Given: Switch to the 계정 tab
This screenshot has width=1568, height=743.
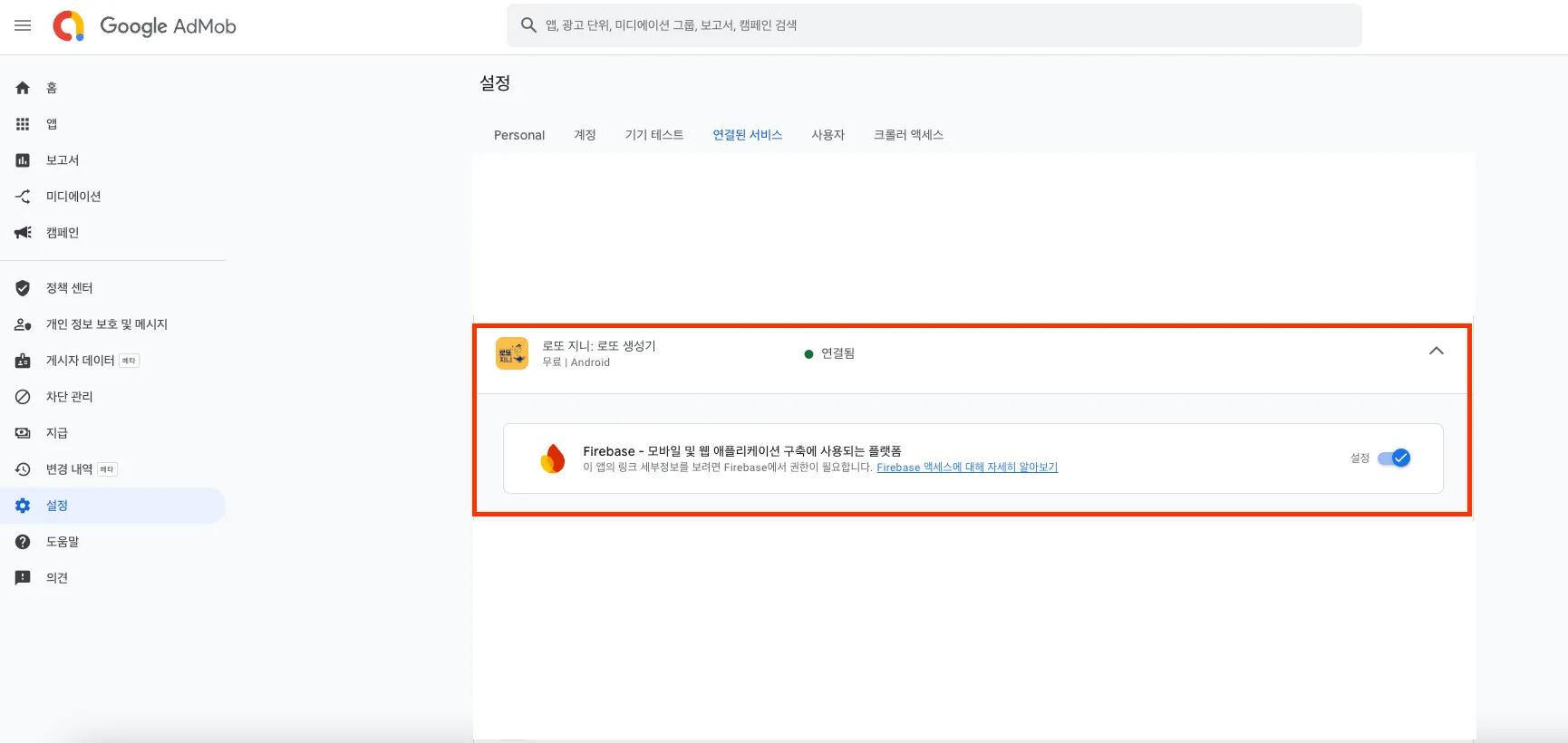Looking at the screenshot, I should click(585, 135).
